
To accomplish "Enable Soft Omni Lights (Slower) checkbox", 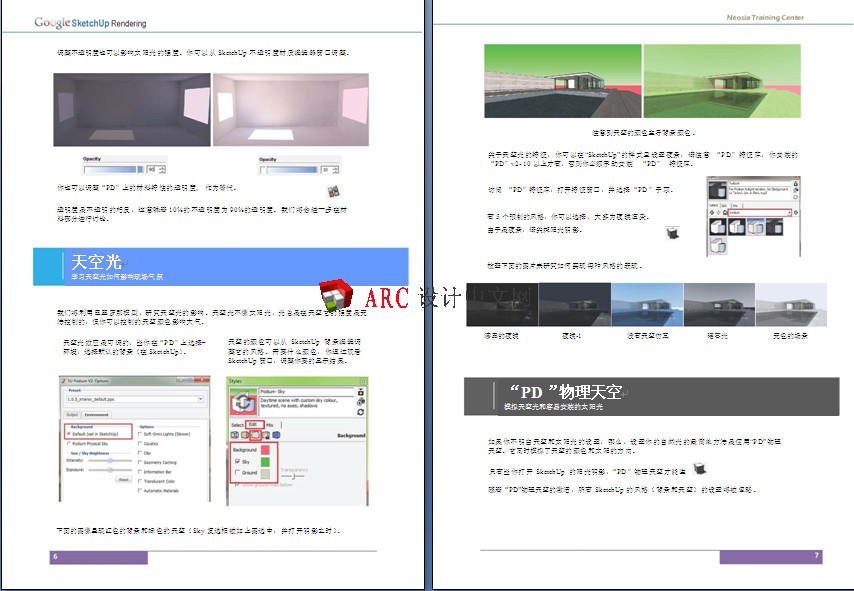I will click(x=140, y=434).
